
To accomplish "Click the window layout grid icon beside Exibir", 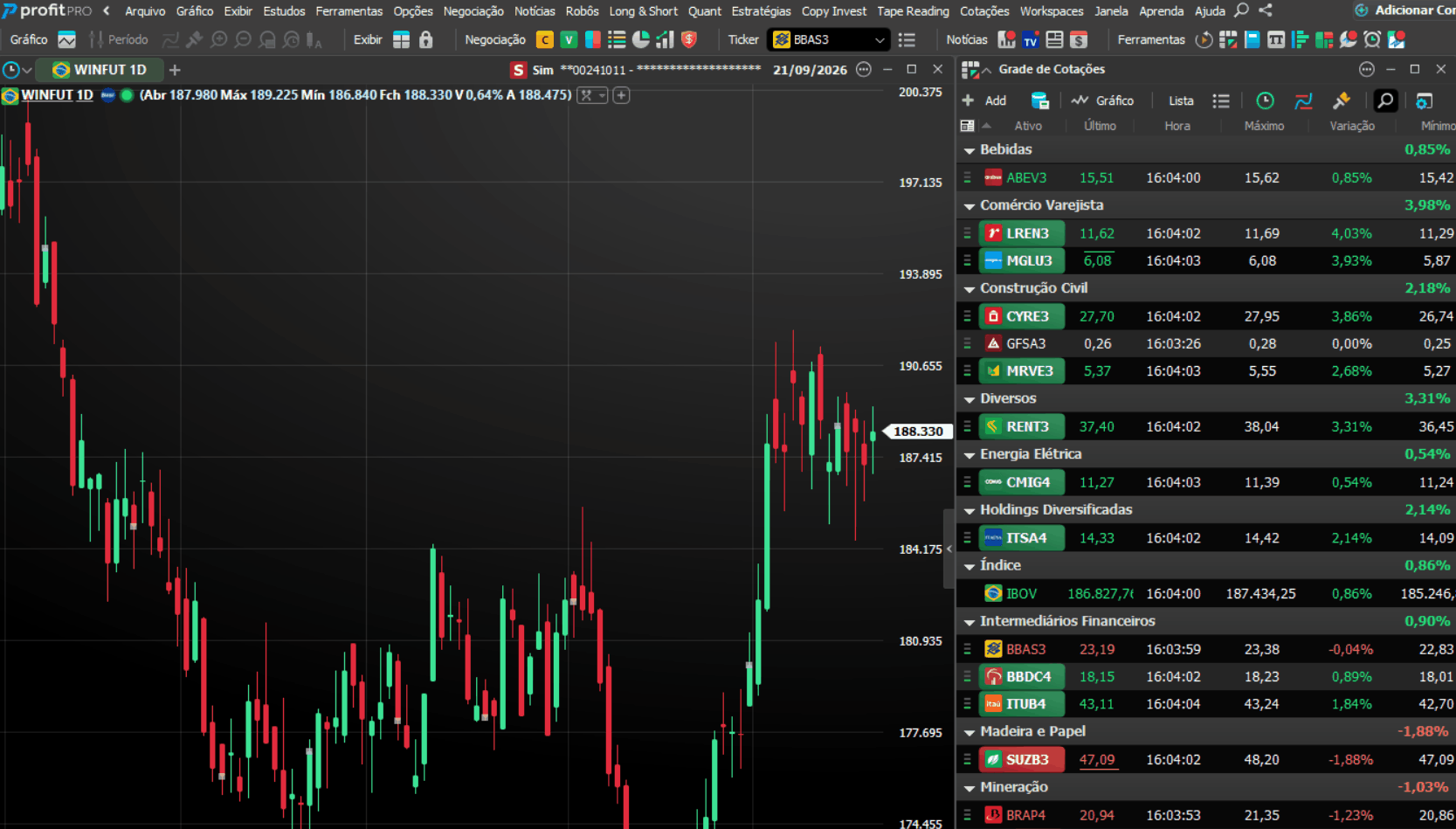I will (x=401, y=39).
